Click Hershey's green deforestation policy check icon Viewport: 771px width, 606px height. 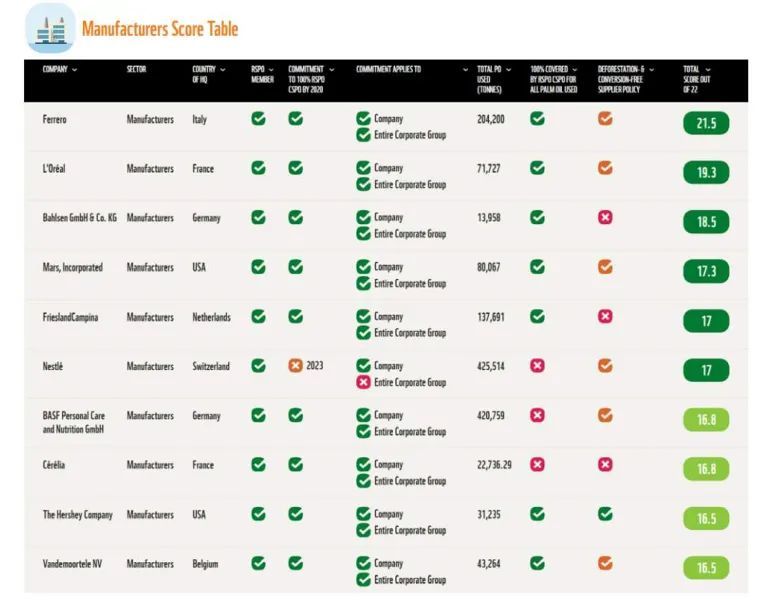pos(605,514)
